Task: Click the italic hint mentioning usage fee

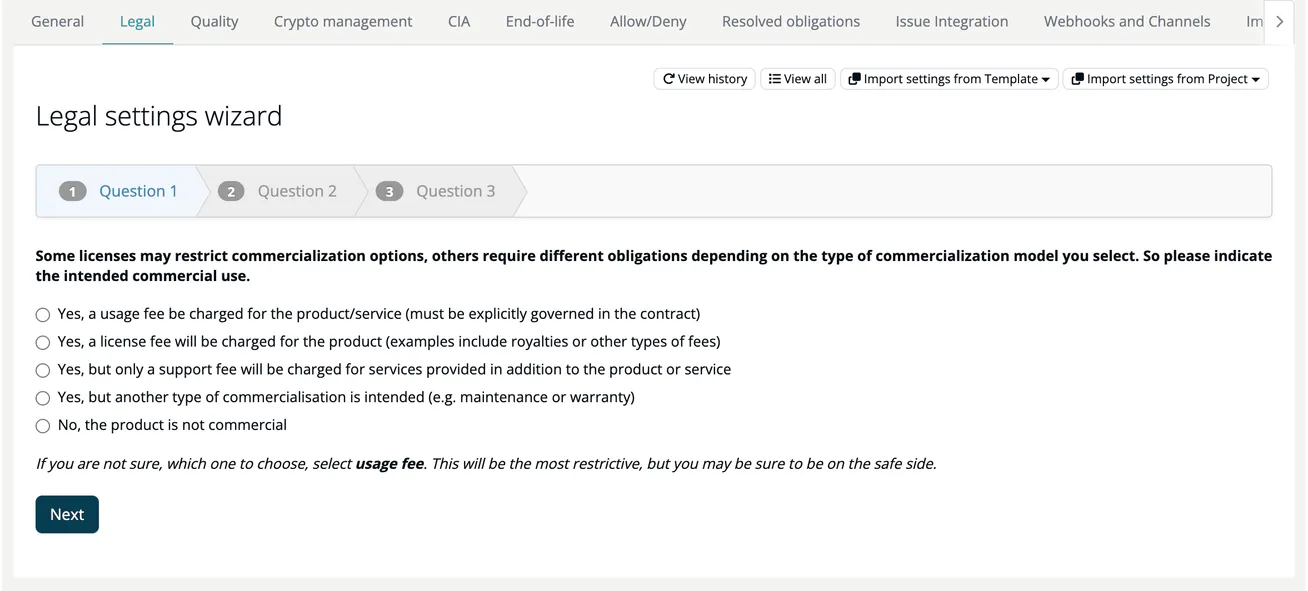Action: tap(486, 464)
